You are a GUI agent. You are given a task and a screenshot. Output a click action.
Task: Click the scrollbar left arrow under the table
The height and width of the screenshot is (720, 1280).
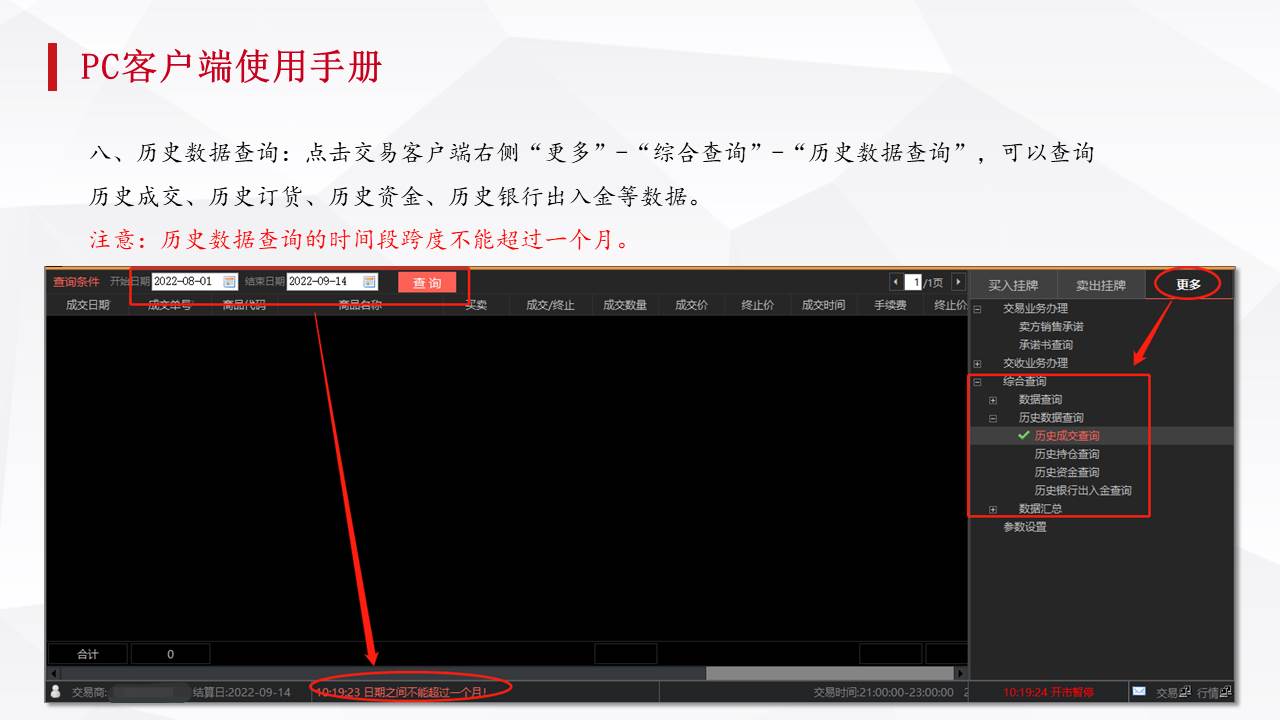coord(52,674)
